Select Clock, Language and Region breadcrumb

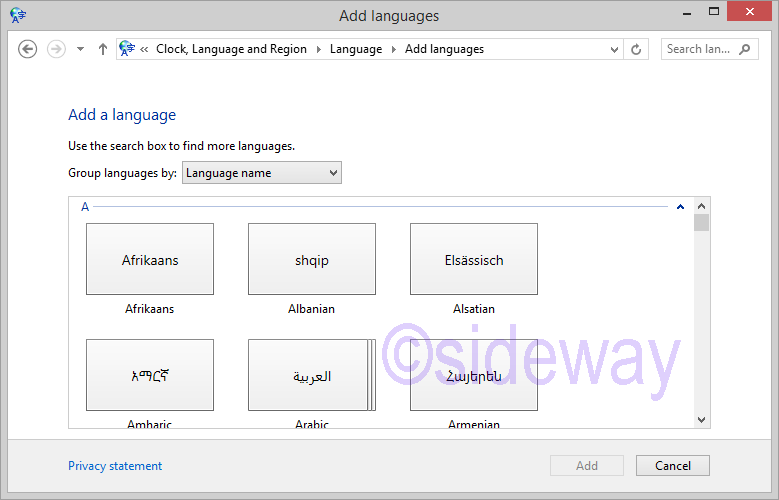click(231, 49)
